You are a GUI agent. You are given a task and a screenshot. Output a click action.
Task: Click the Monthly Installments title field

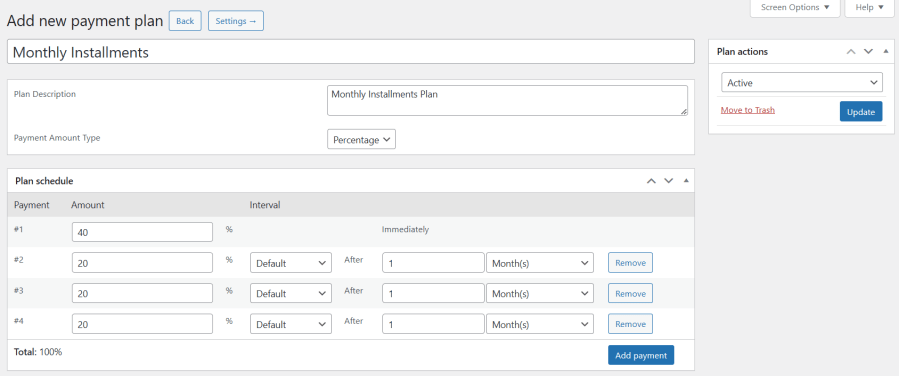(350, 52)
